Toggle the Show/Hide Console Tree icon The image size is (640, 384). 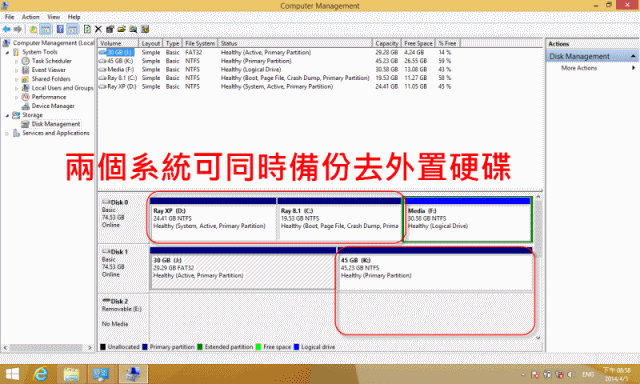45,29
